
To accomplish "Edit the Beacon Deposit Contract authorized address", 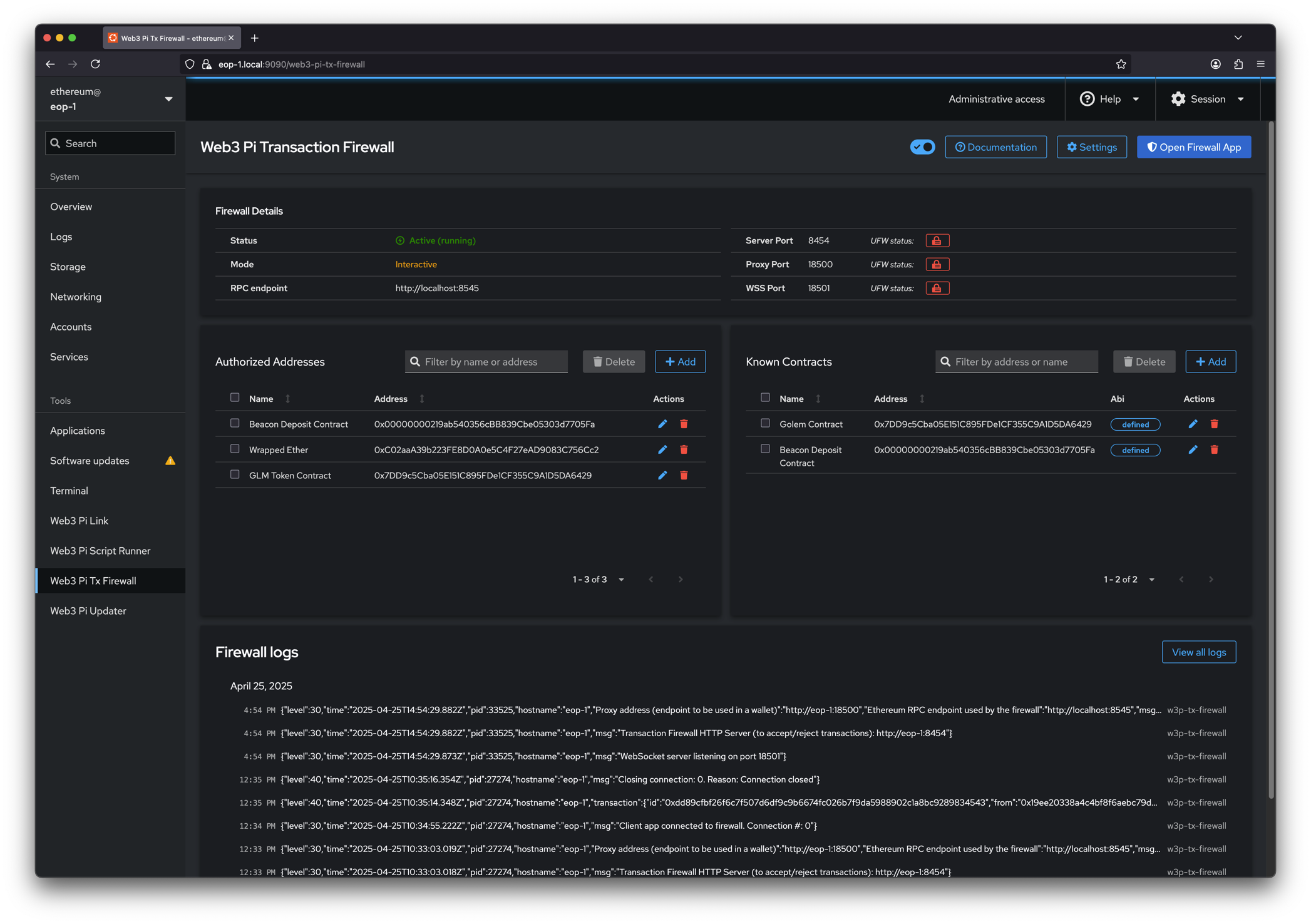I will [662, 424].
